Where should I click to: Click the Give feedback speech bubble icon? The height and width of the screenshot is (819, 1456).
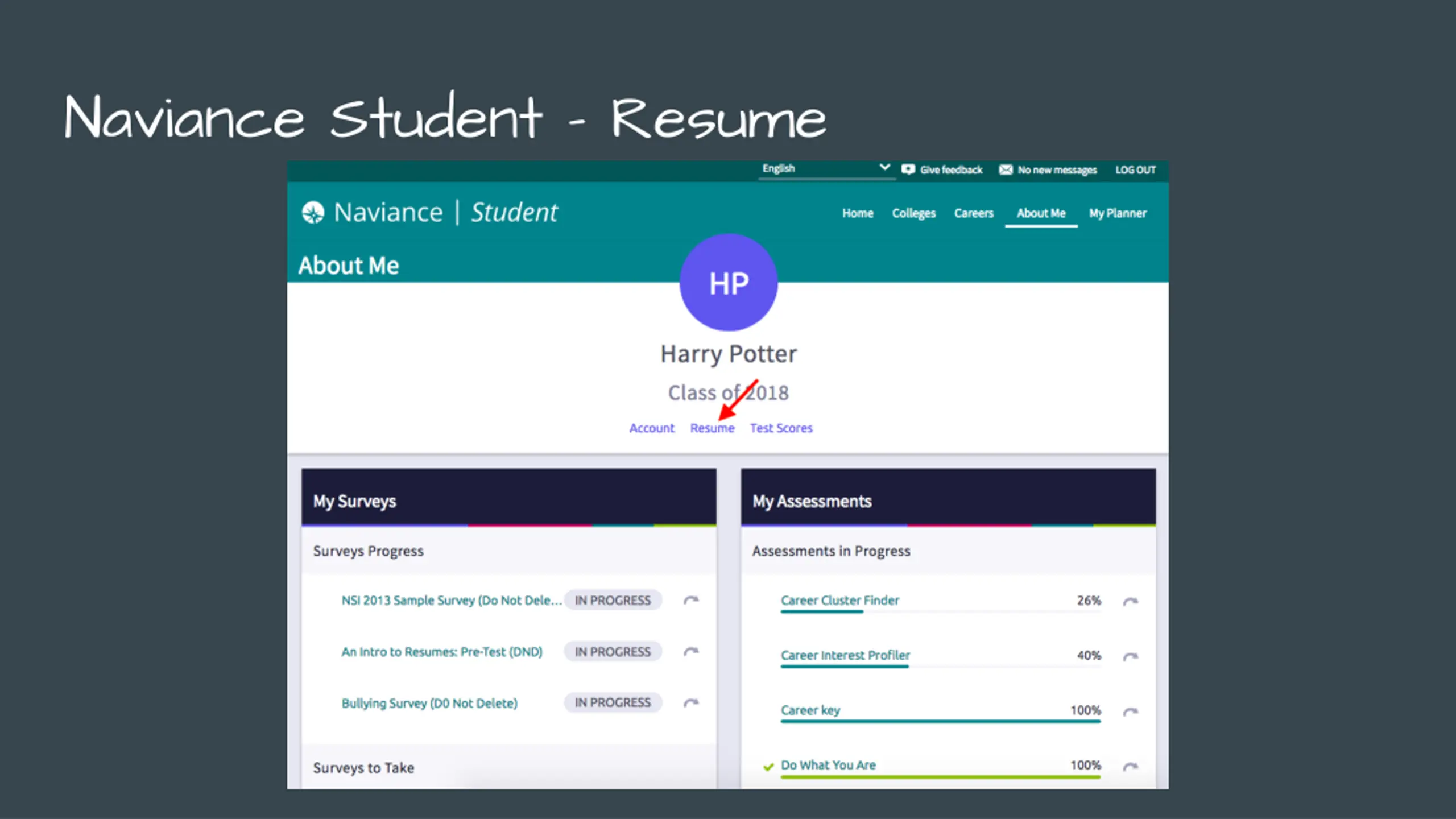908,169
